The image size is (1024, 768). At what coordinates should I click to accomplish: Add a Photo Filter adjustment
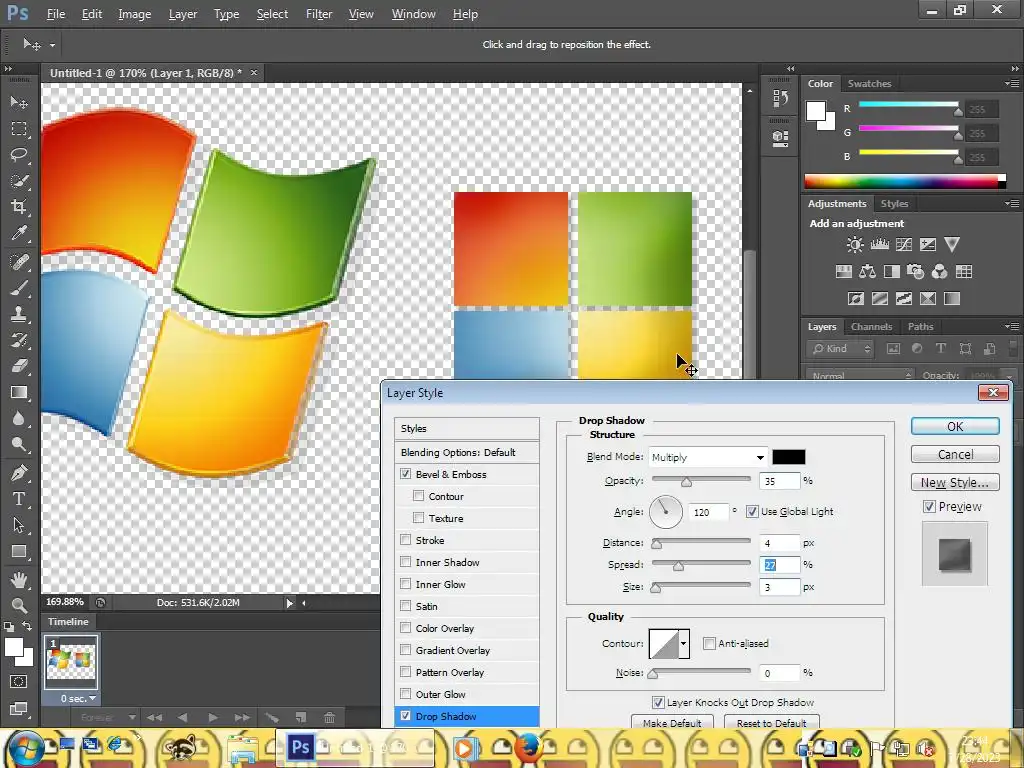pos(916,272)
